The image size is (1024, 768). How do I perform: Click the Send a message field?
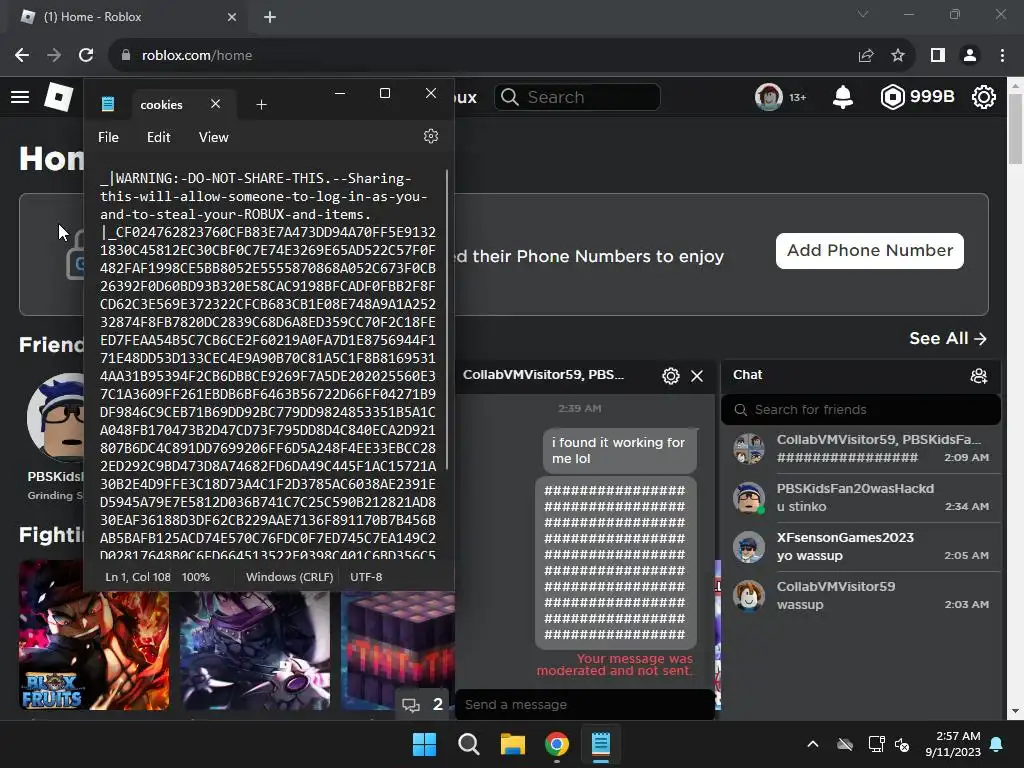point(584,705)
